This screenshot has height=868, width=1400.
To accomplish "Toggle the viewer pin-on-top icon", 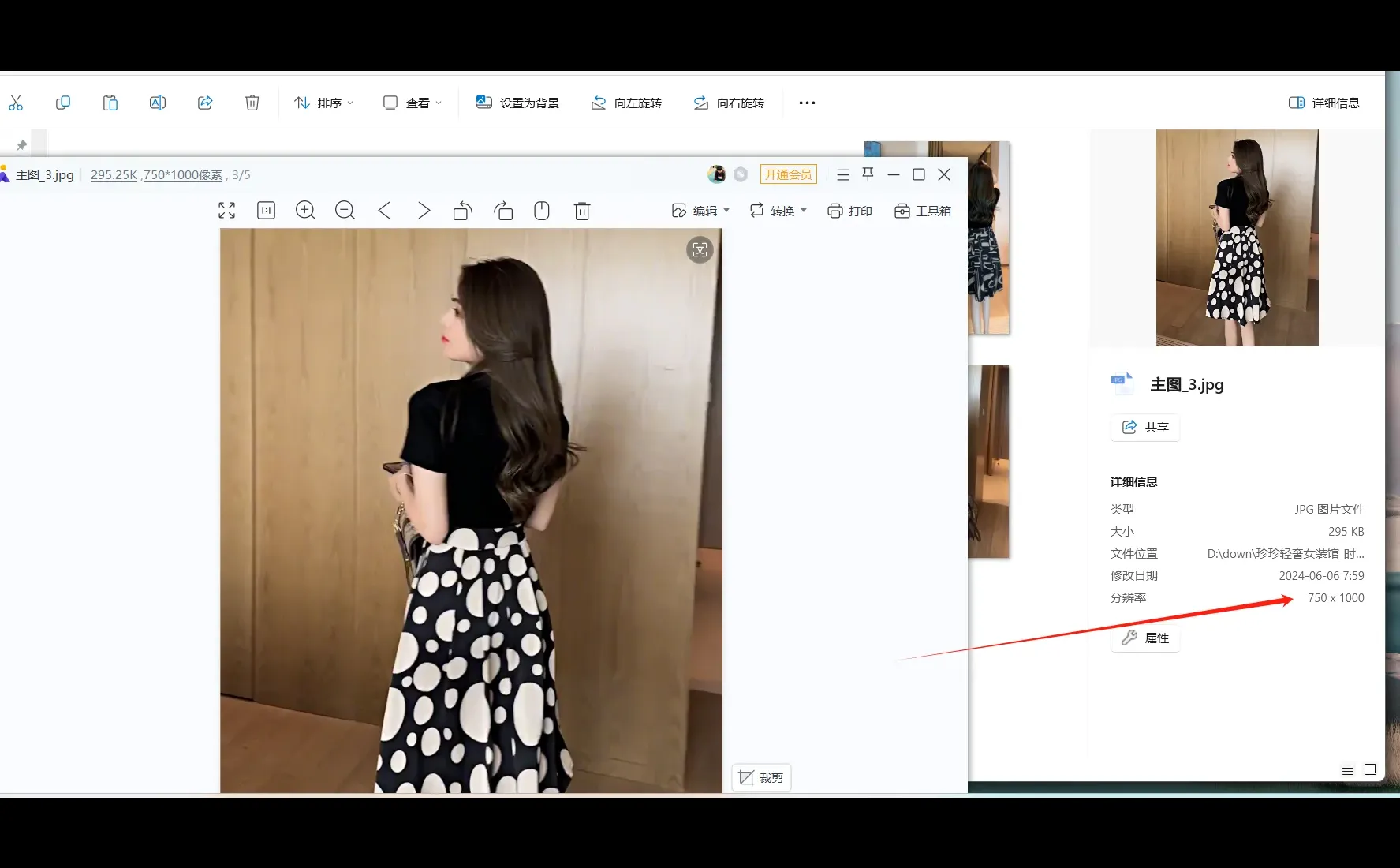I will 868,174.
